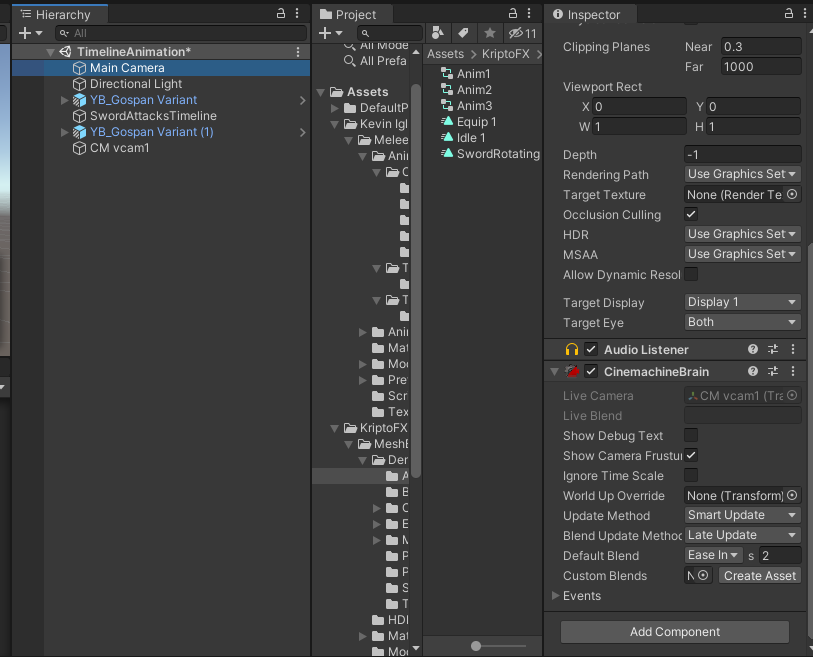Expand YB_Gospan Variant in Hierarchy
This screenshot has height=657, width=813.
coord(64,100)
